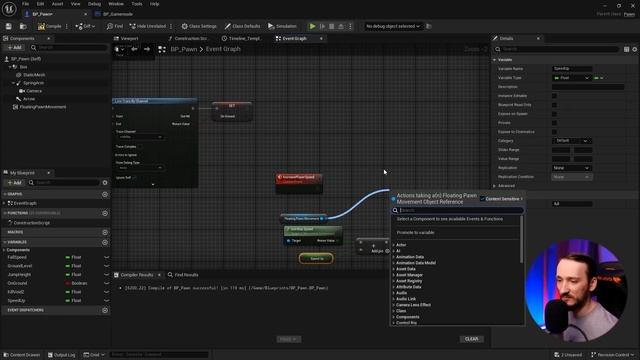This screenshot has width=640, height=360.
Task: Enable Blueprint Read Only checkbox
Action: coord(554,105)
